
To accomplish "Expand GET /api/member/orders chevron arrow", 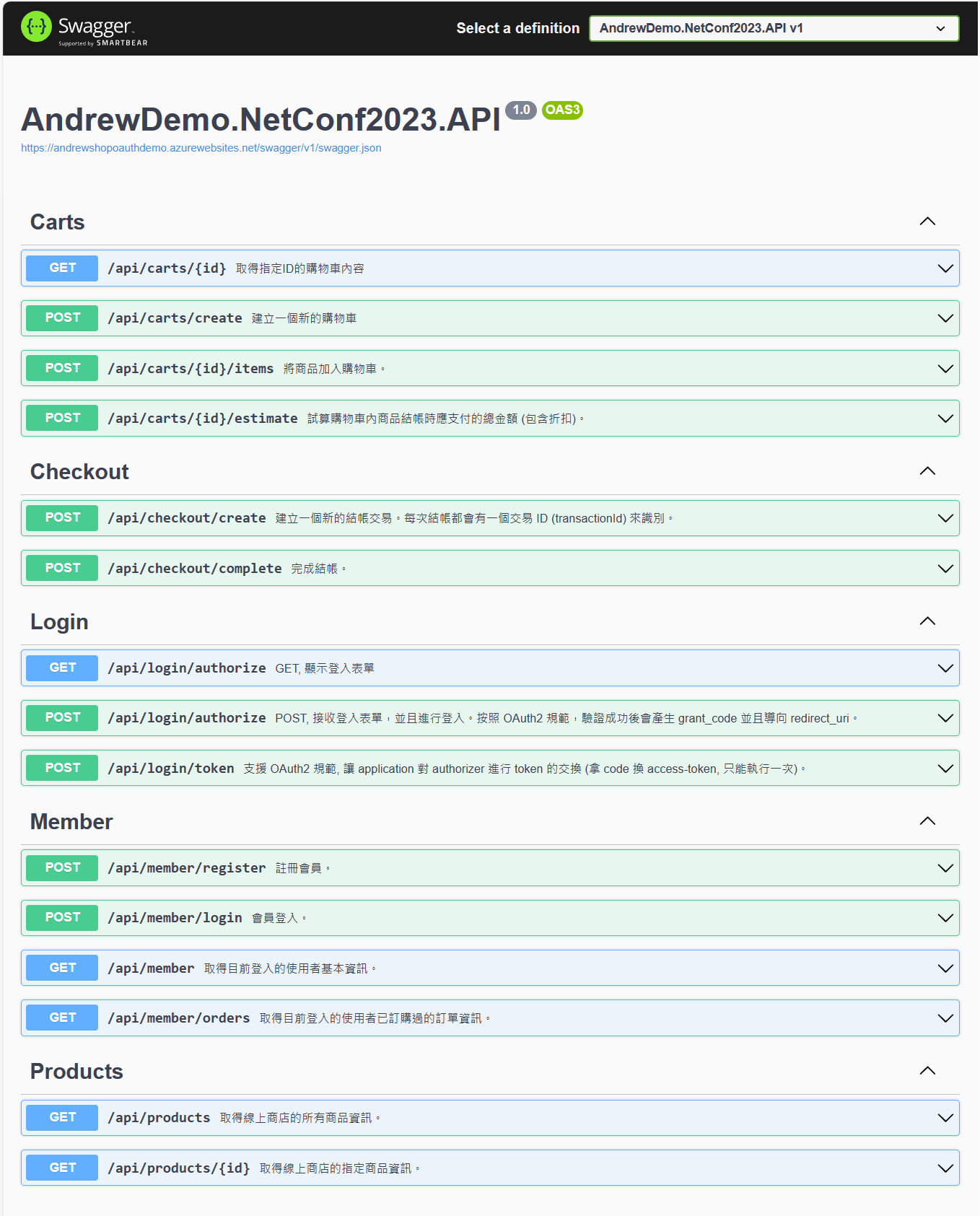I will [x=945, y=1018].
